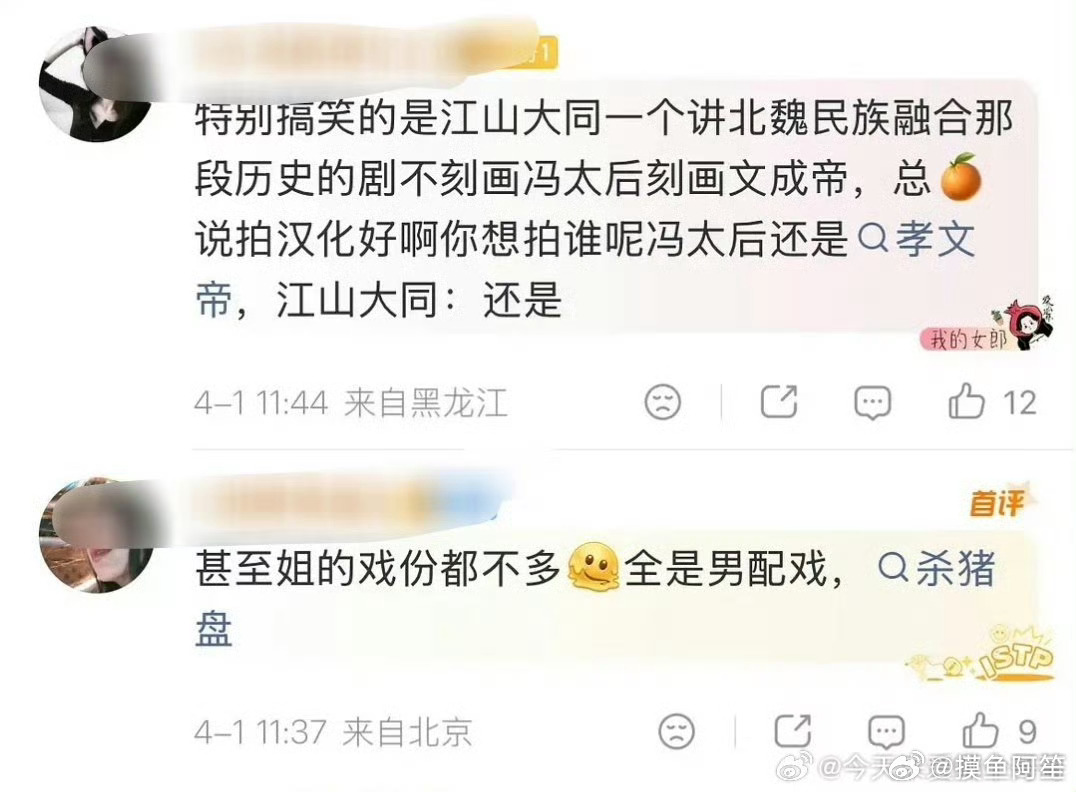Screen dimensions: 1076x792
Task: Tap the ISTP comment badge sticker
Action: pyautogui.click(x=983, y=655)
